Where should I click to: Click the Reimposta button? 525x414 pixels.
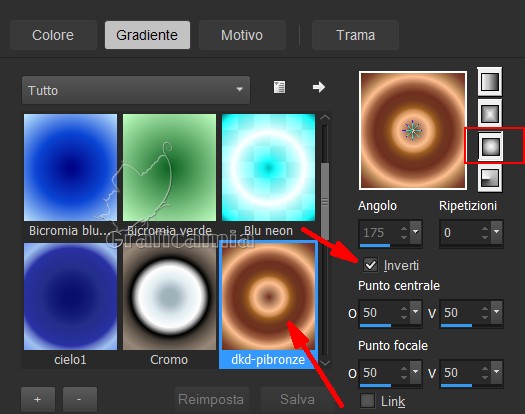(211, 399)
